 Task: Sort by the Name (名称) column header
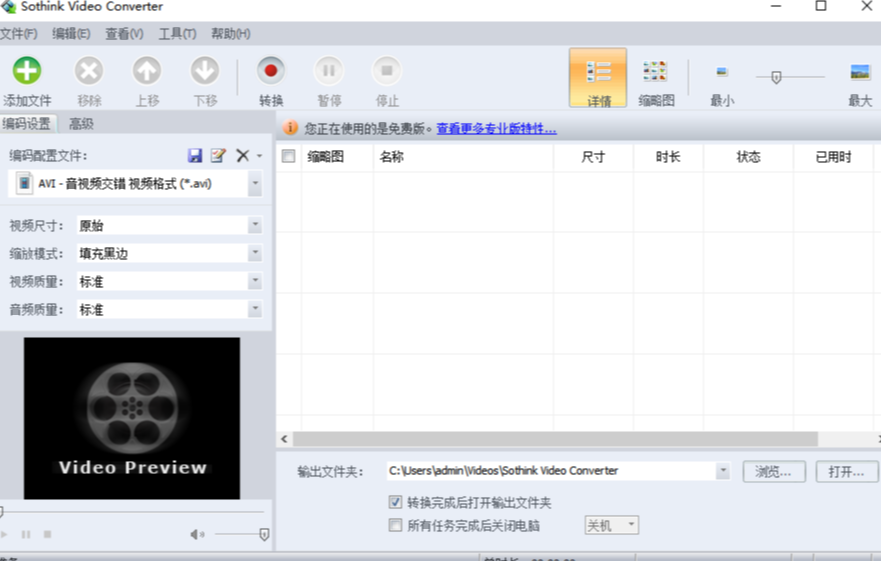[x=464, y=156]
